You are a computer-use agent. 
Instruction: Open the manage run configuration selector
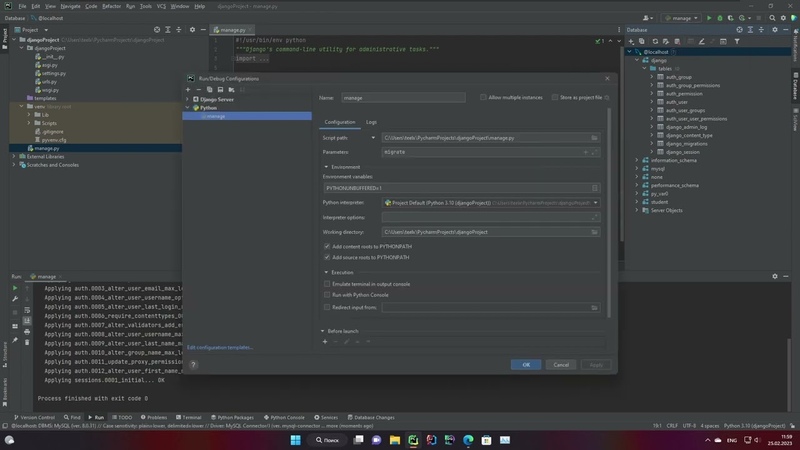(681, 18)
